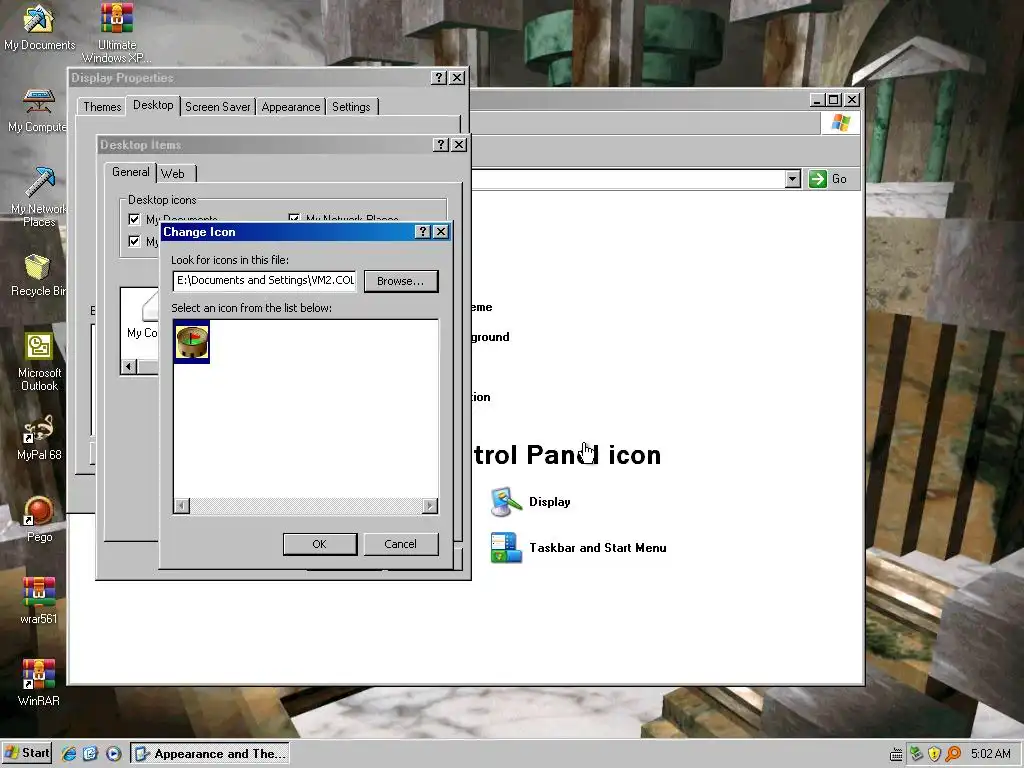
Task: Click the yellow security shield tray icon
Action: point(934,754)
